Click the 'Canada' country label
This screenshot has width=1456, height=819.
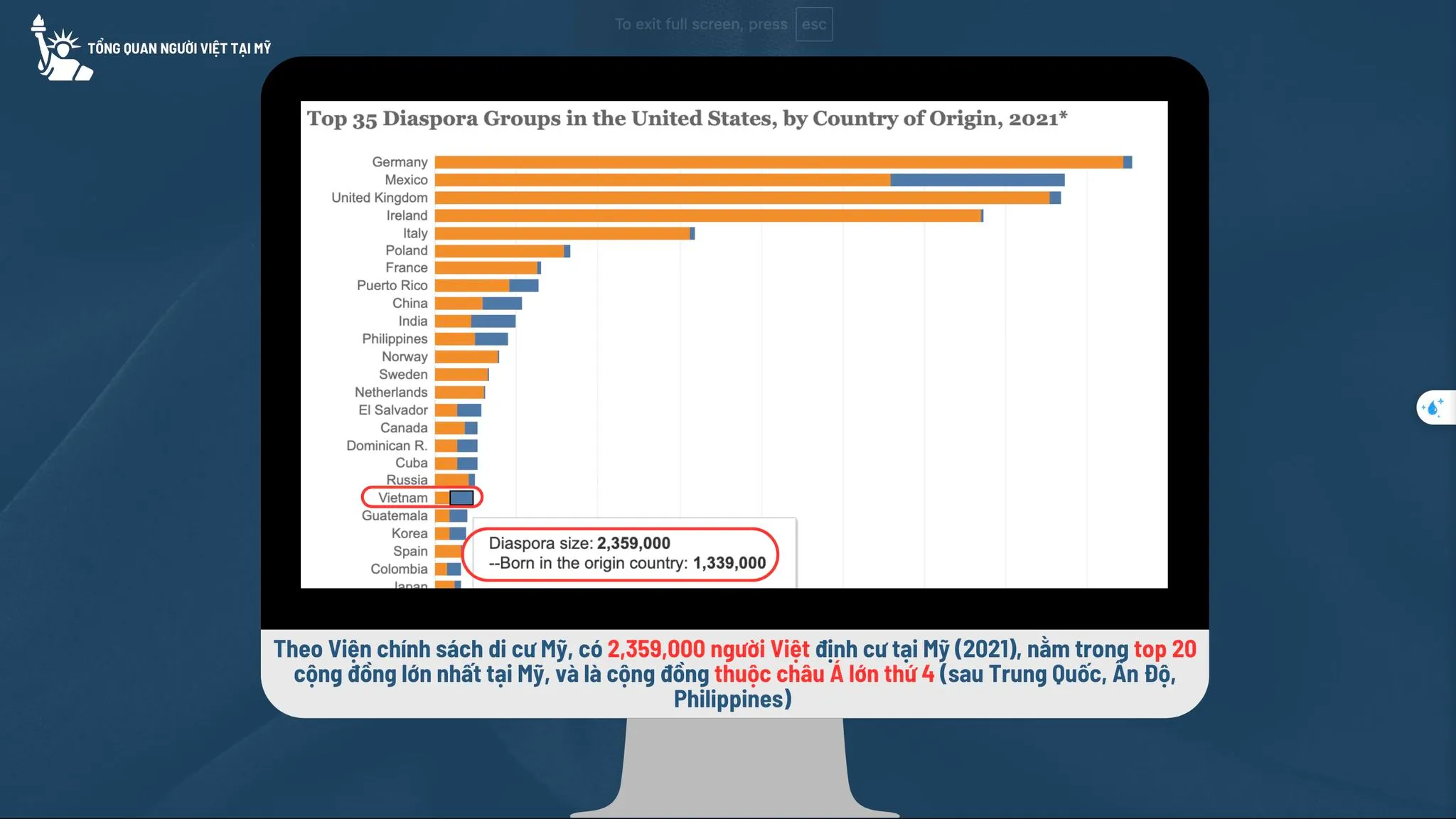[404, 427]
